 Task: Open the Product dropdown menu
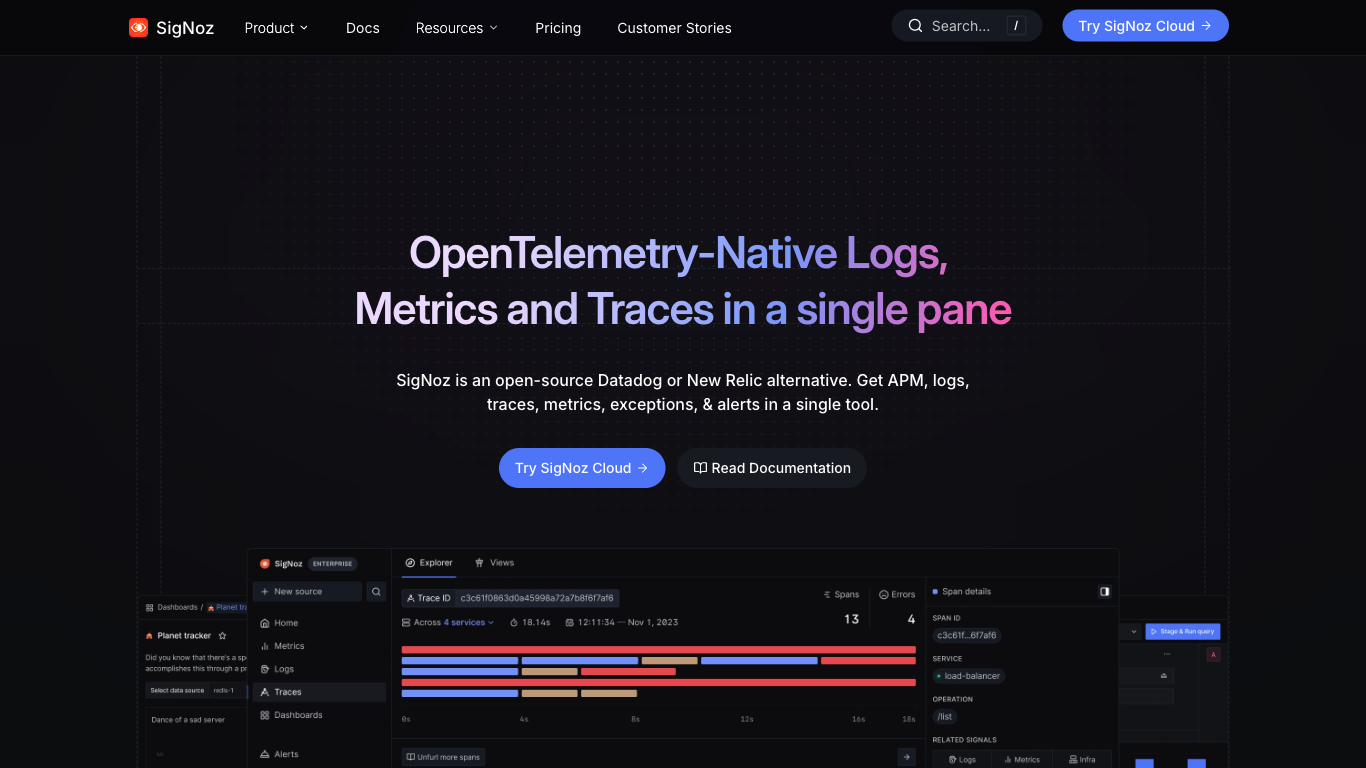[x=276, y=28]
